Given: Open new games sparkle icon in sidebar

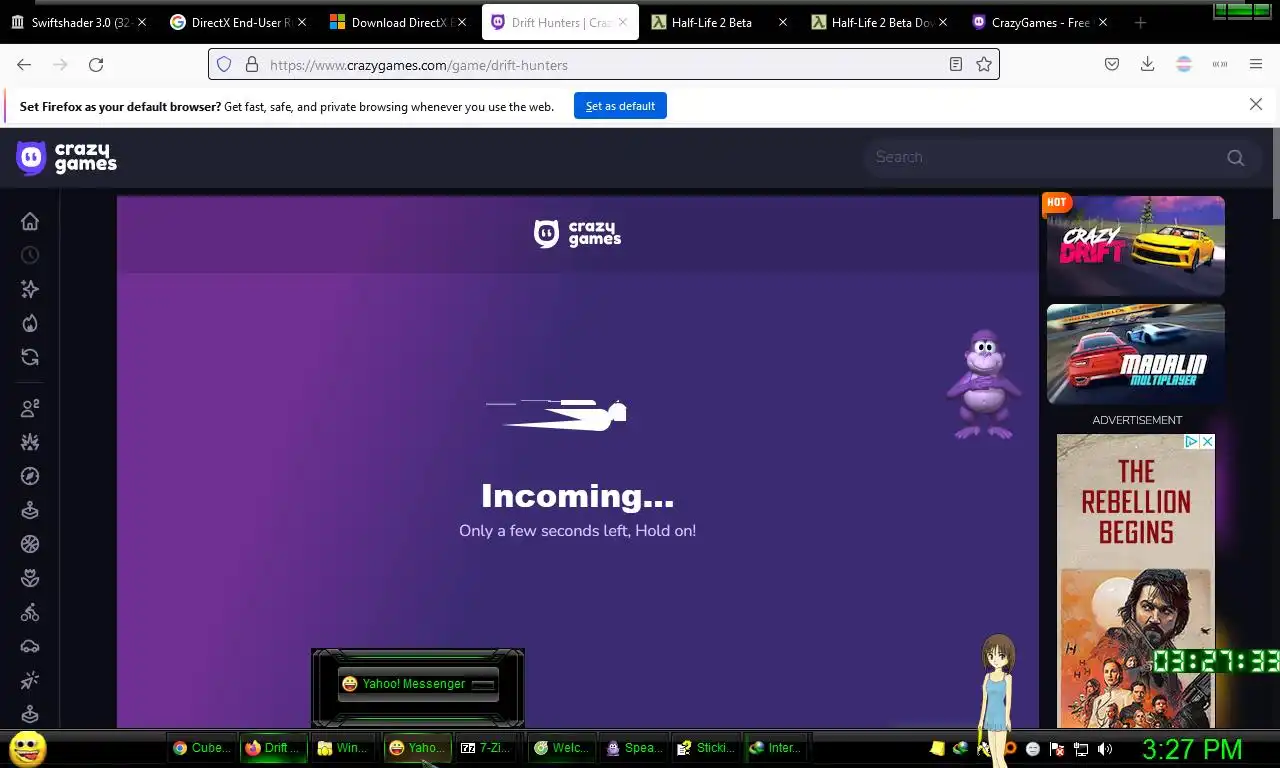Looking at the screenshot, I should click(30, 289).
